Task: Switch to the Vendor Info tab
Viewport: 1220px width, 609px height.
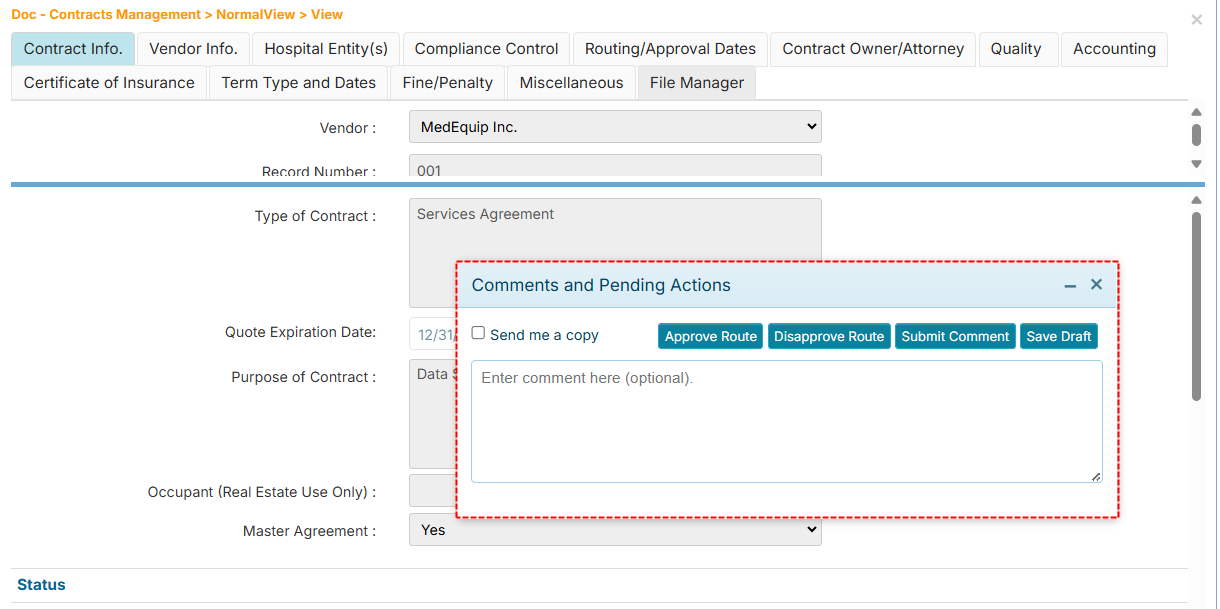Action: (x=193, y=48)
